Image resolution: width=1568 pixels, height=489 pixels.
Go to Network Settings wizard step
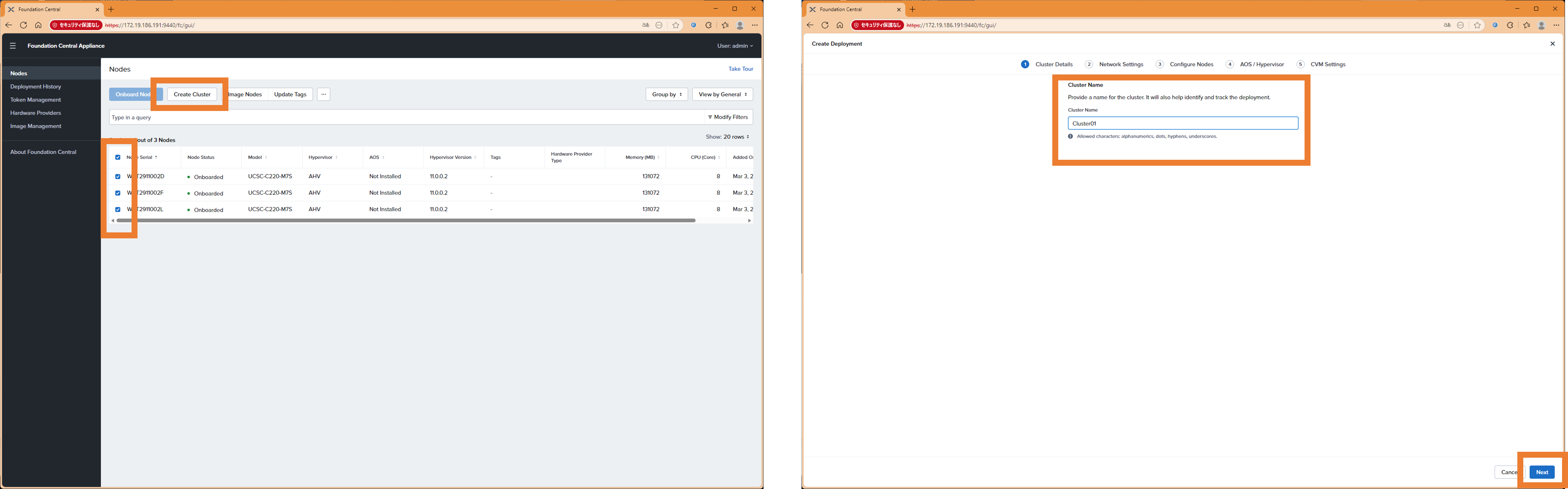tap(1120, 64)
